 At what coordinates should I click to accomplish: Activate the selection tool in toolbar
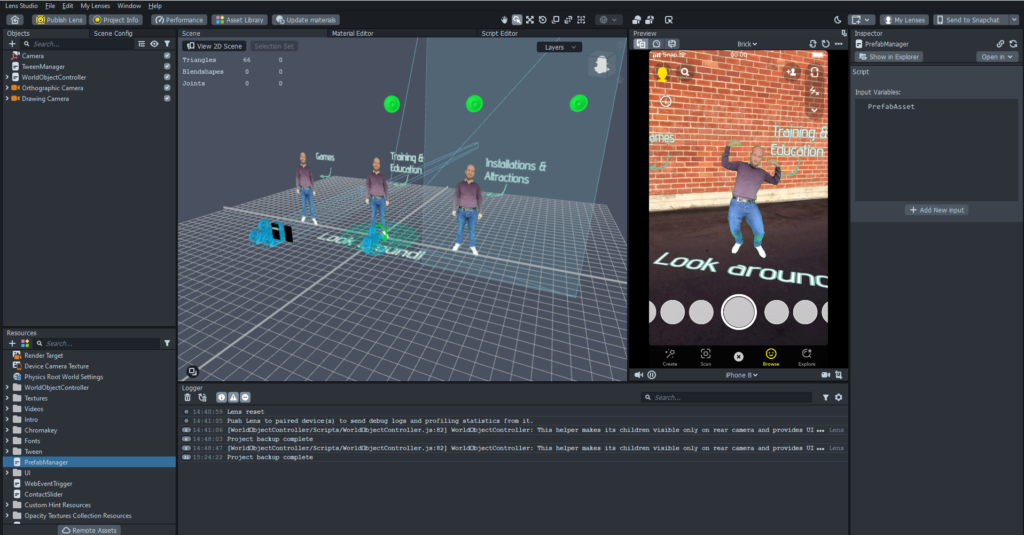(517, 20)
